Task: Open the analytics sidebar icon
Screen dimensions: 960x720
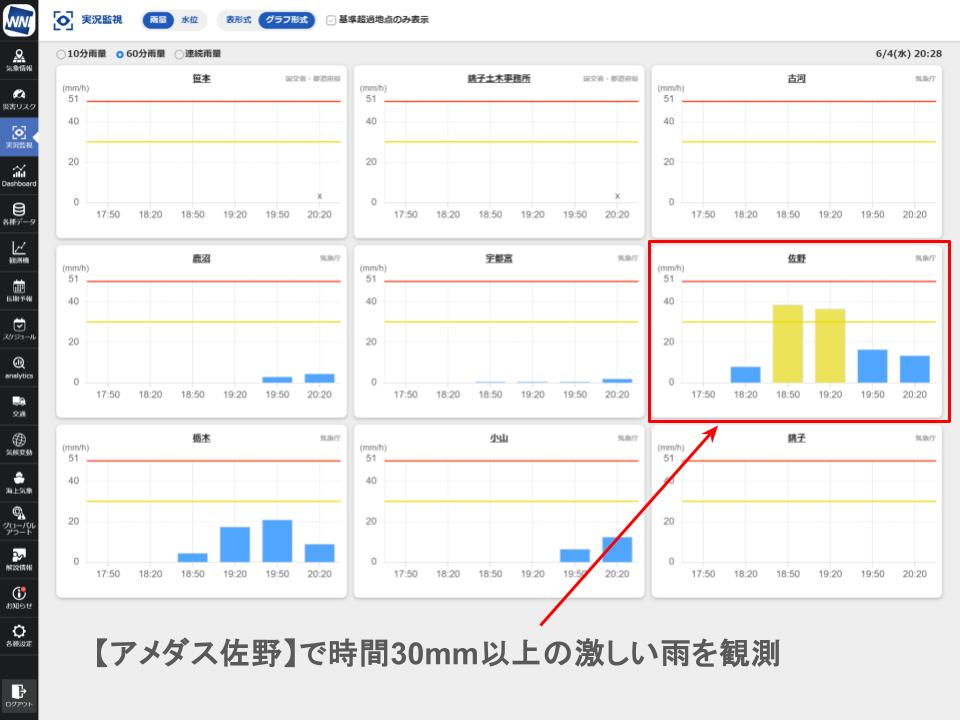Action: pos(19,367)
